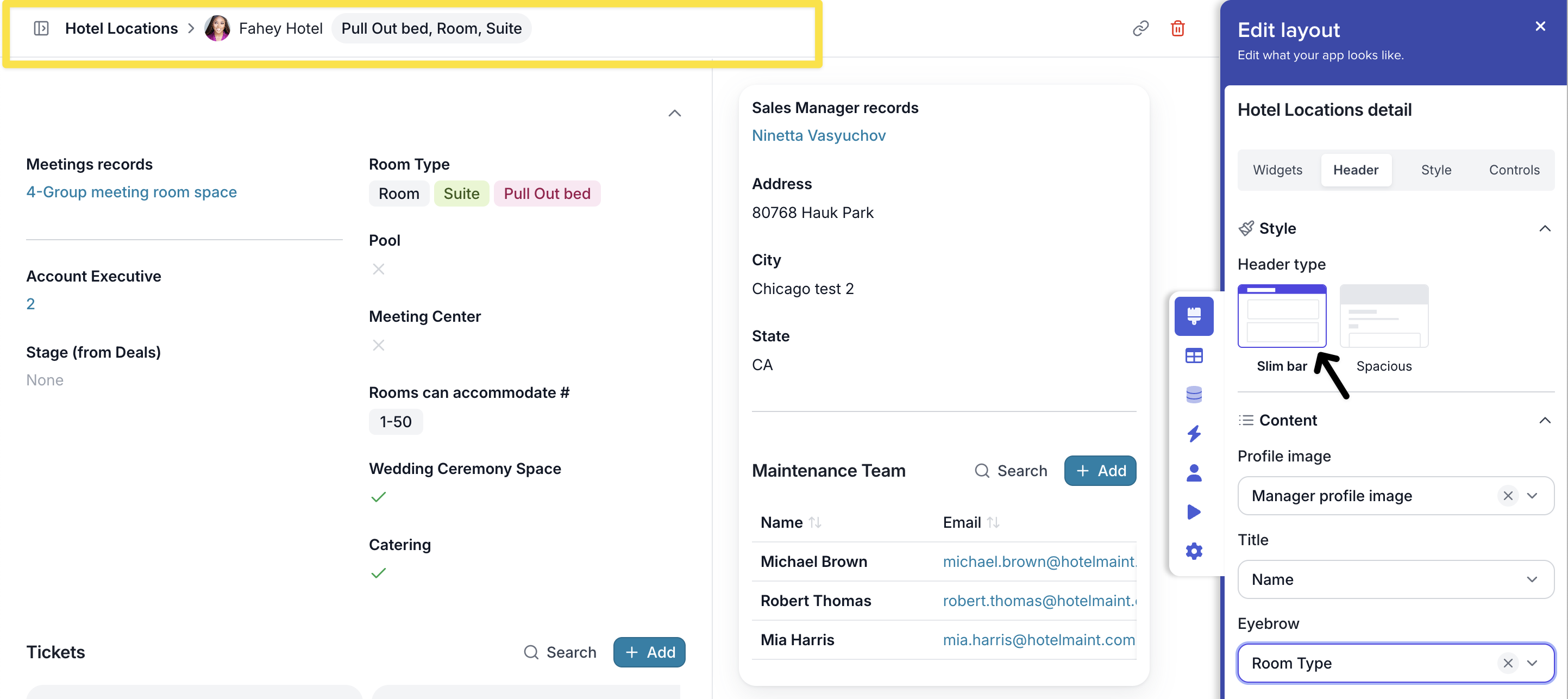Switch to the Controls tab
Image resolution: width=1568 pixels, height=699 pixels.
click(1513, 170)
